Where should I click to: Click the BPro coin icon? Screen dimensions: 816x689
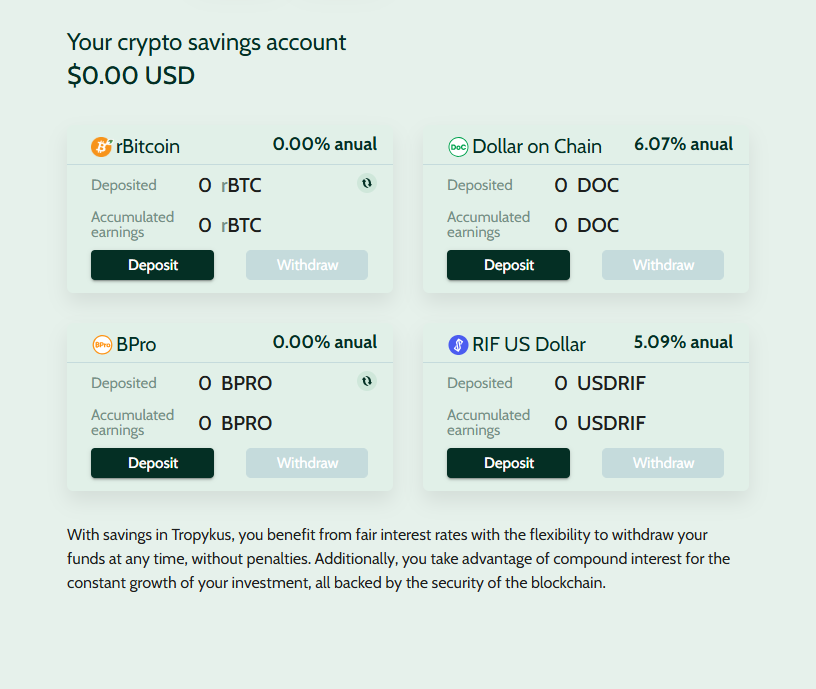(101, 345)
